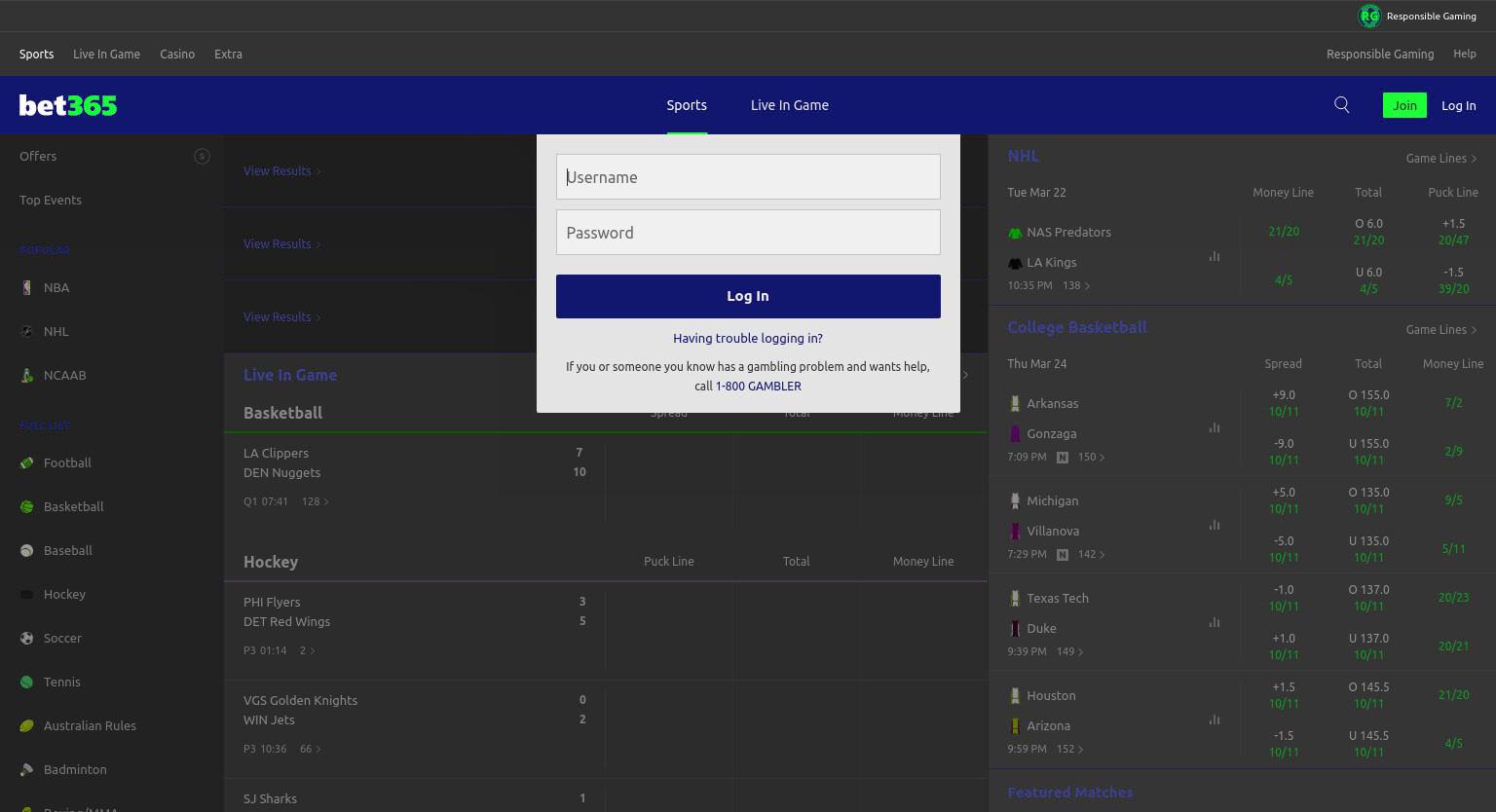
Task: Select Predators money line 21/20
Action: tap(1284, 231)
